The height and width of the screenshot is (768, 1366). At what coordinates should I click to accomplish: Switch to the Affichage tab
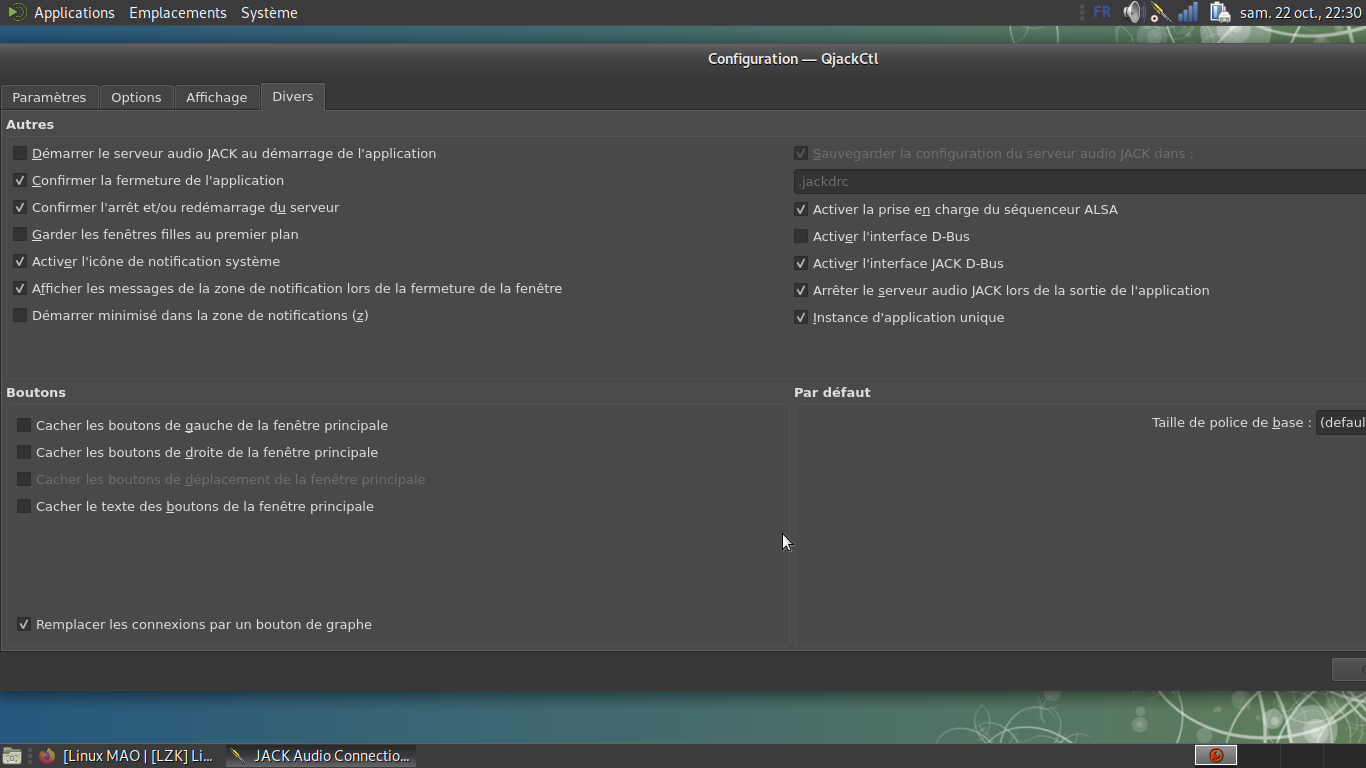216,97
